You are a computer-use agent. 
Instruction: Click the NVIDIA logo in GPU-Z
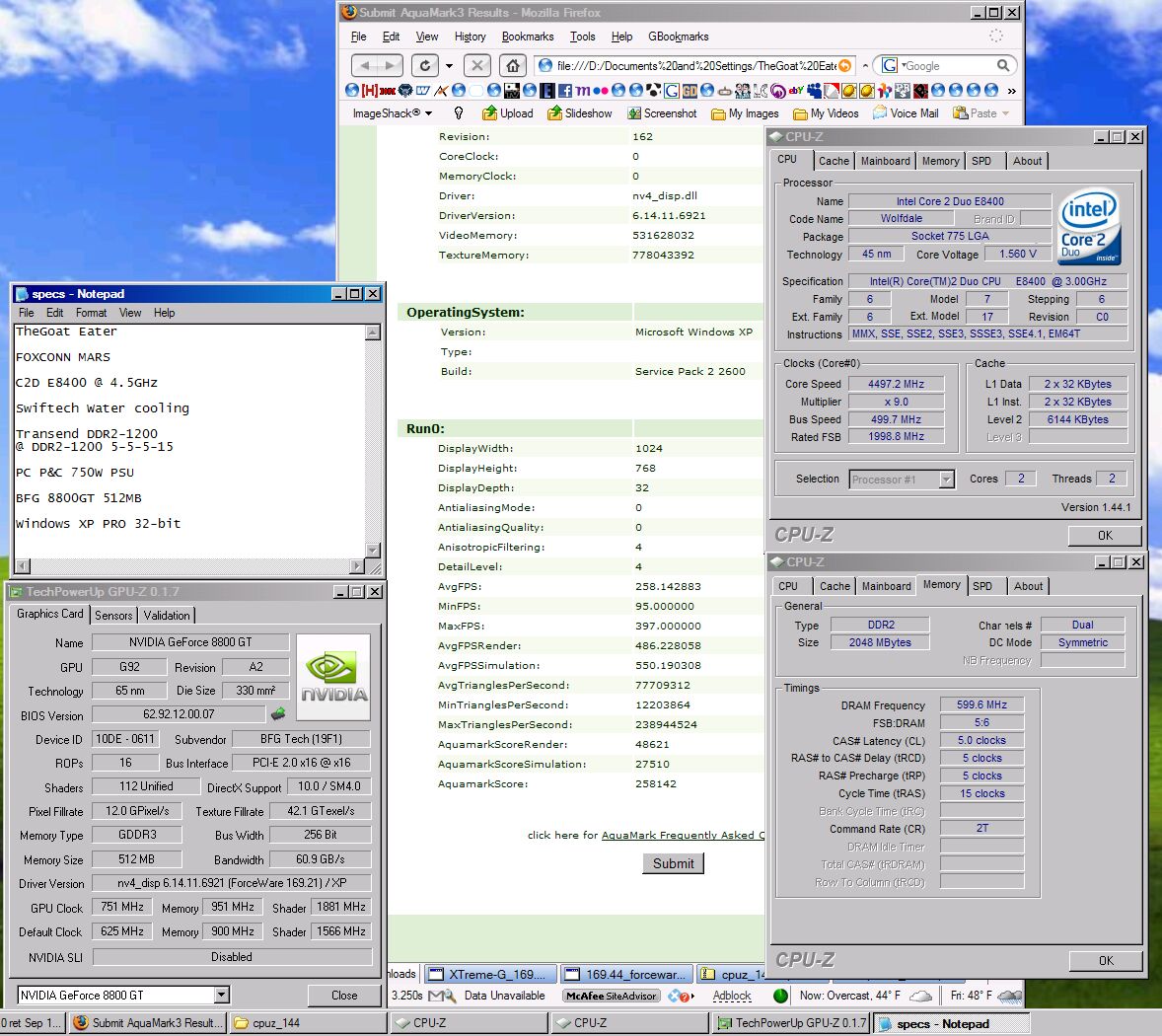point(333,677)
